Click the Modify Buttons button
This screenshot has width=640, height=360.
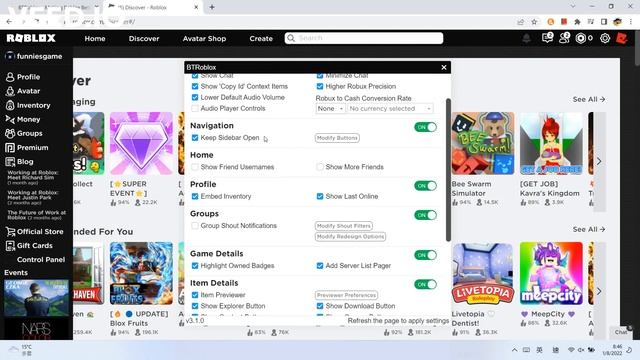tap(337, 138)
